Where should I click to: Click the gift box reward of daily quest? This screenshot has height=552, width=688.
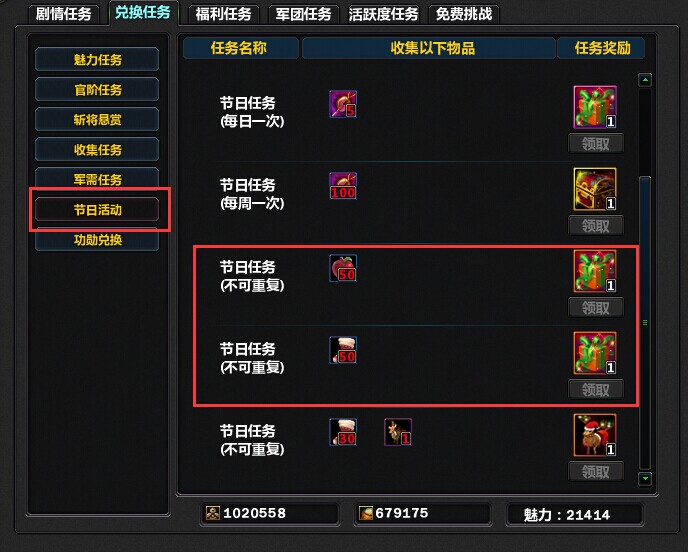(595, 107)
